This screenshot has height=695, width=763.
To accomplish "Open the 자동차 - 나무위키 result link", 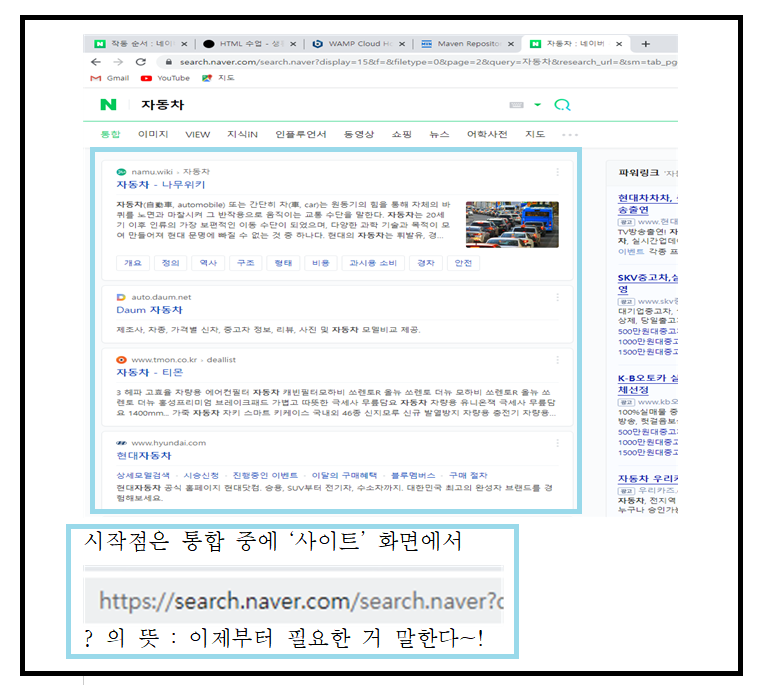I will coord(161,184).
